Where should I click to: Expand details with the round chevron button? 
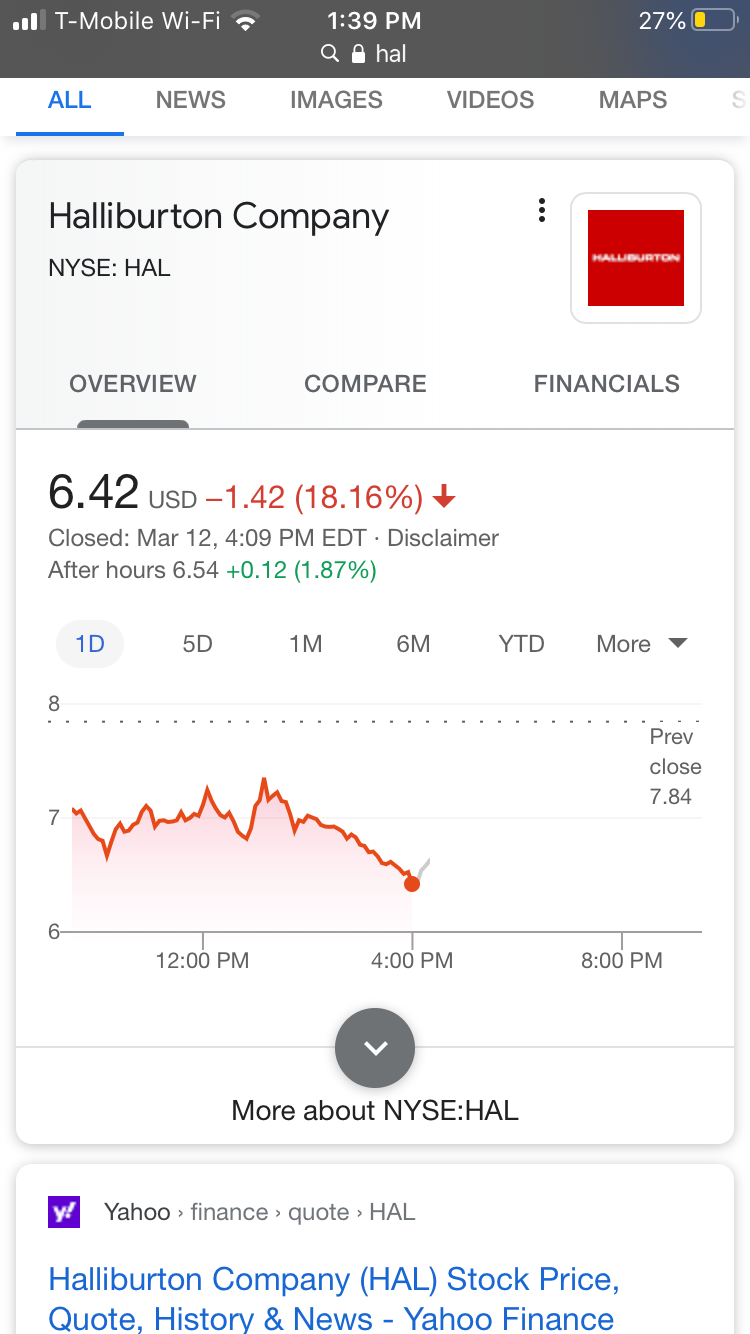click(375, 1047)
